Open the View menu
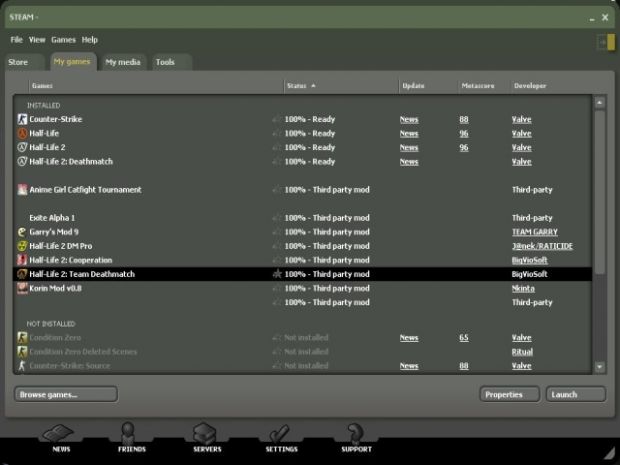Viewport: 620px width, 465px height. (37, 40)
